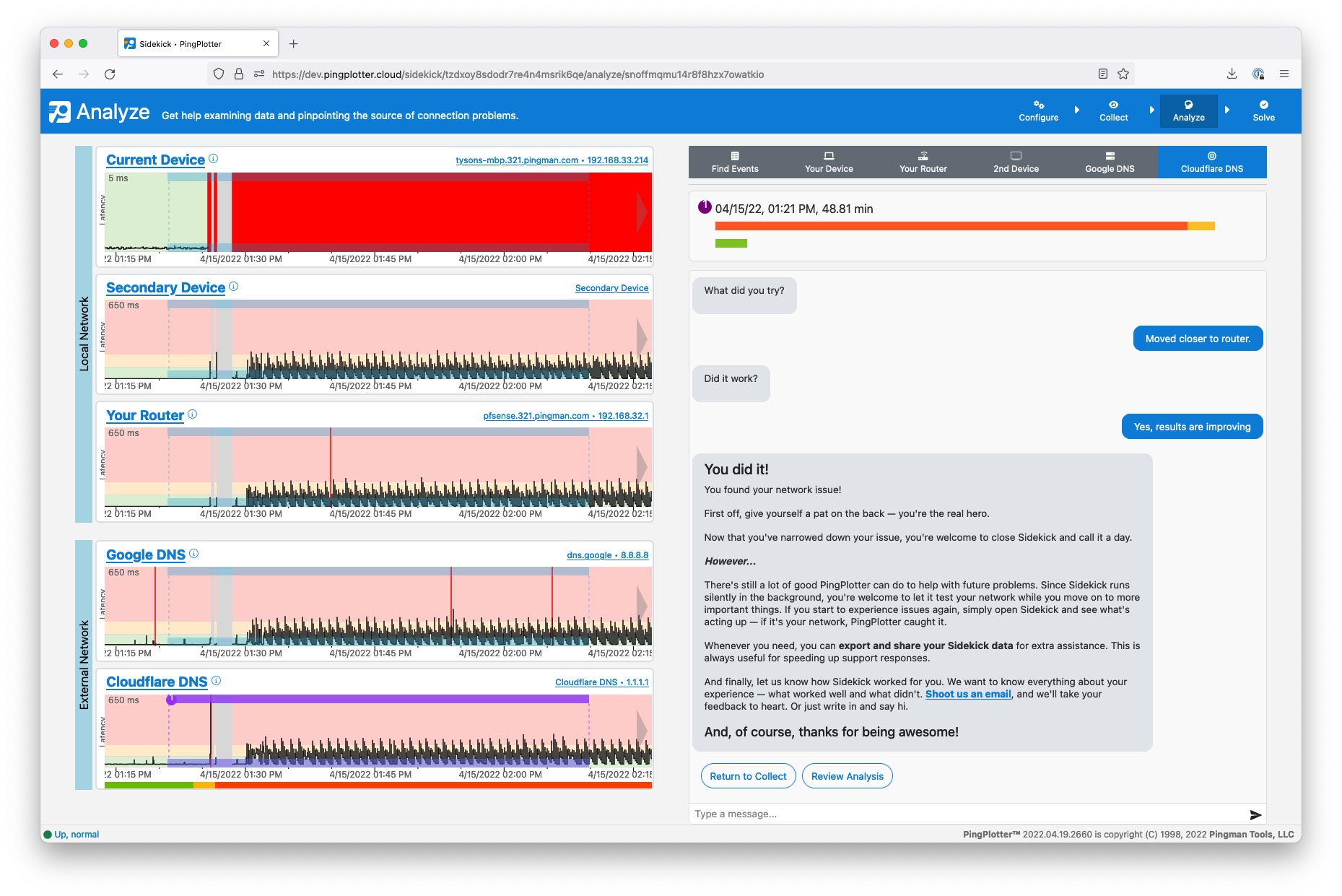Click Return to Collect button
Image resolution: width=1342 pixels, height=896 pixels.
click(x=748, y=776)
